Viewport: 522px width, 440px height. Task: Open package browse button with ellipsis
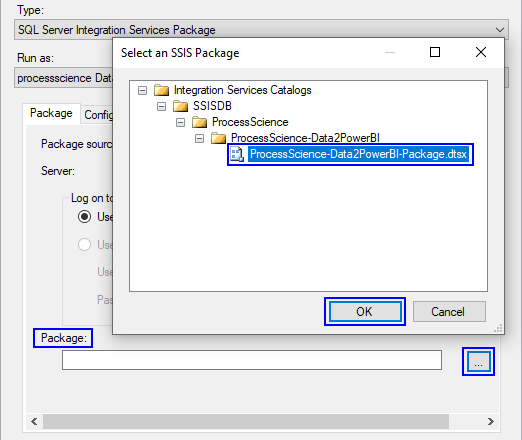coord(478,362)
